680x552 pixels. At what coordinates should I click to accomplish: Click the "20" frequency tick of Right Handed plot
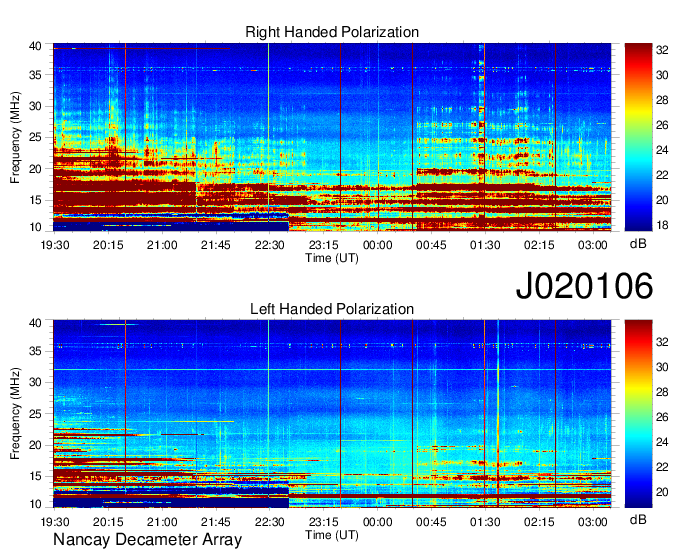(35, 169)
